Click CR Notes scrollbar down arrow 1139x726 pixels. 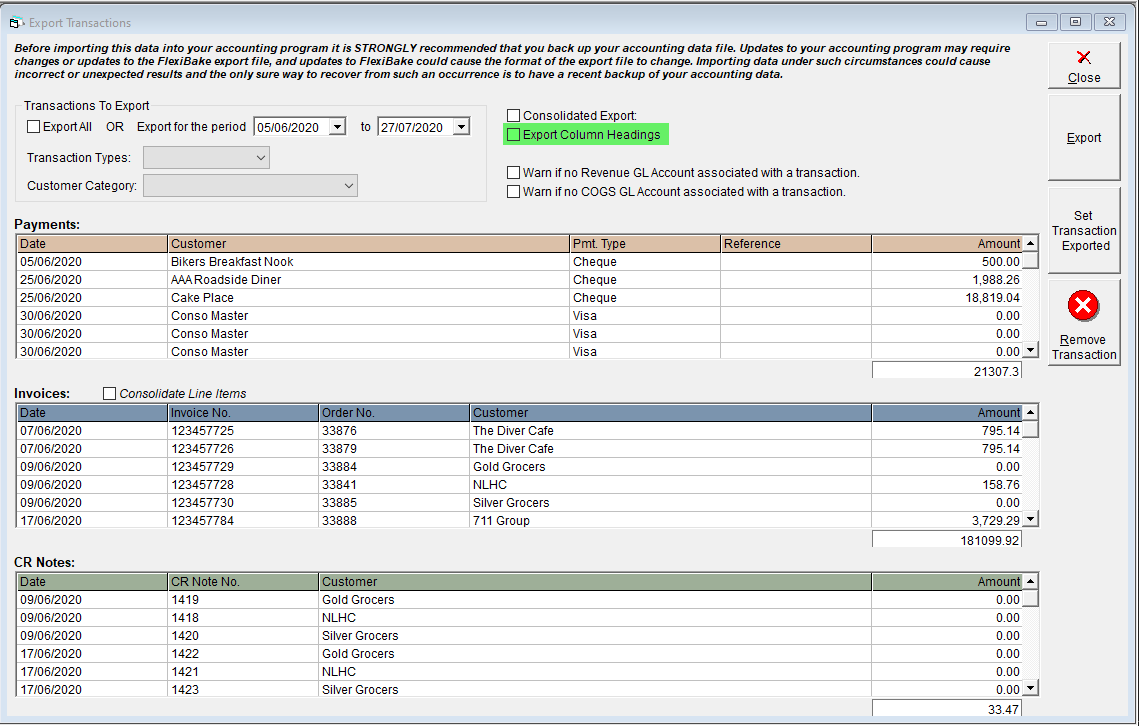[1030, 688]
